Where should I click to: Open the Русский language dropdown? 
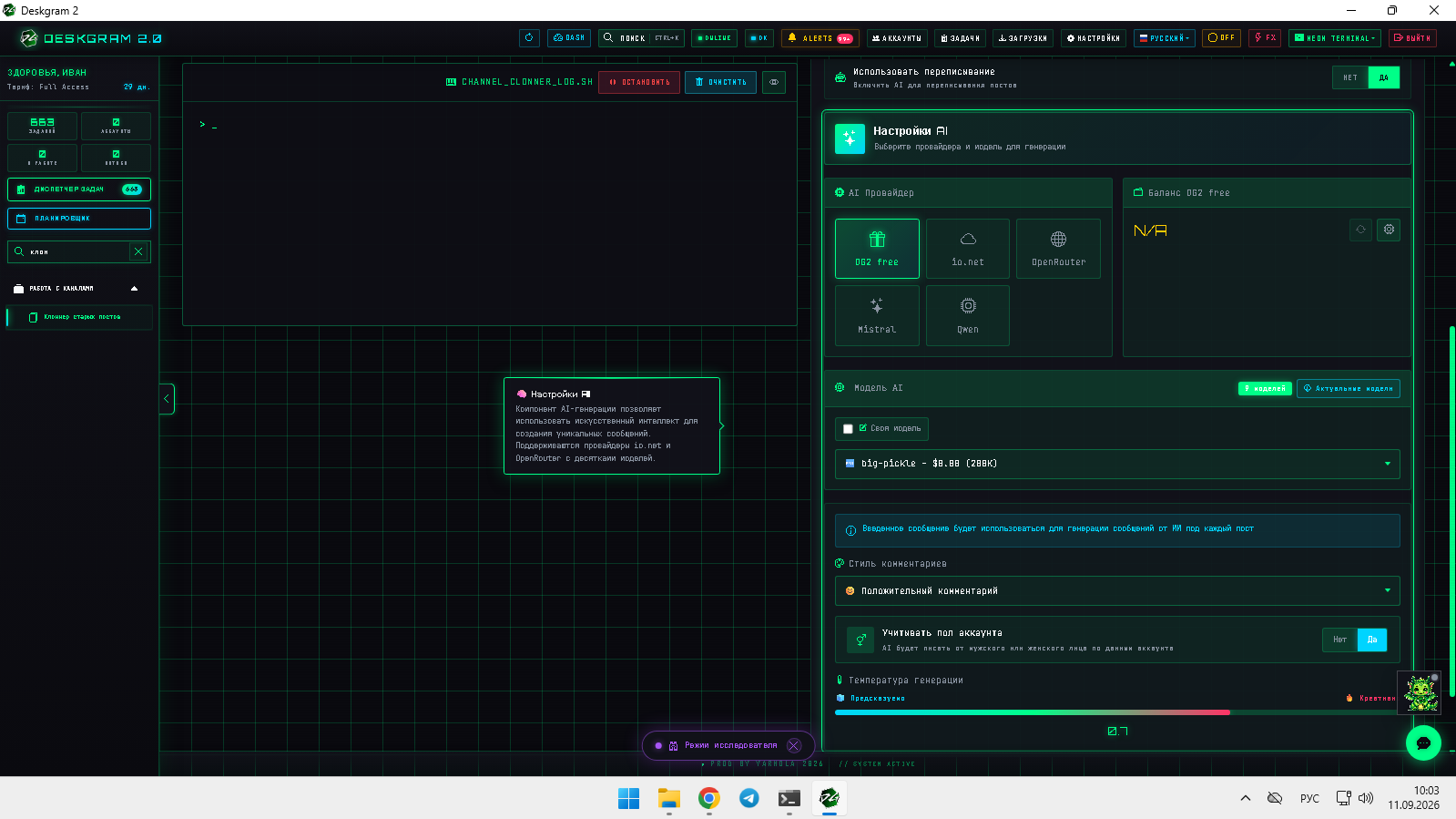(x=1165, y=38)
